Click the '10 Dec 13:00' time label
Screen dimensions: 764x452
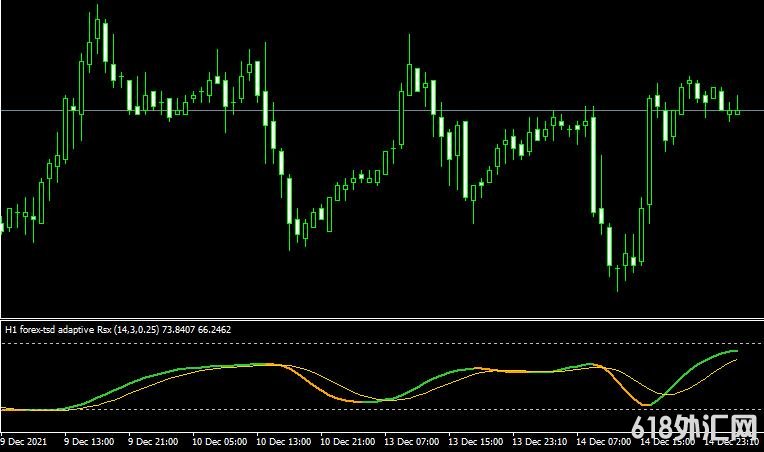[283, 440]
